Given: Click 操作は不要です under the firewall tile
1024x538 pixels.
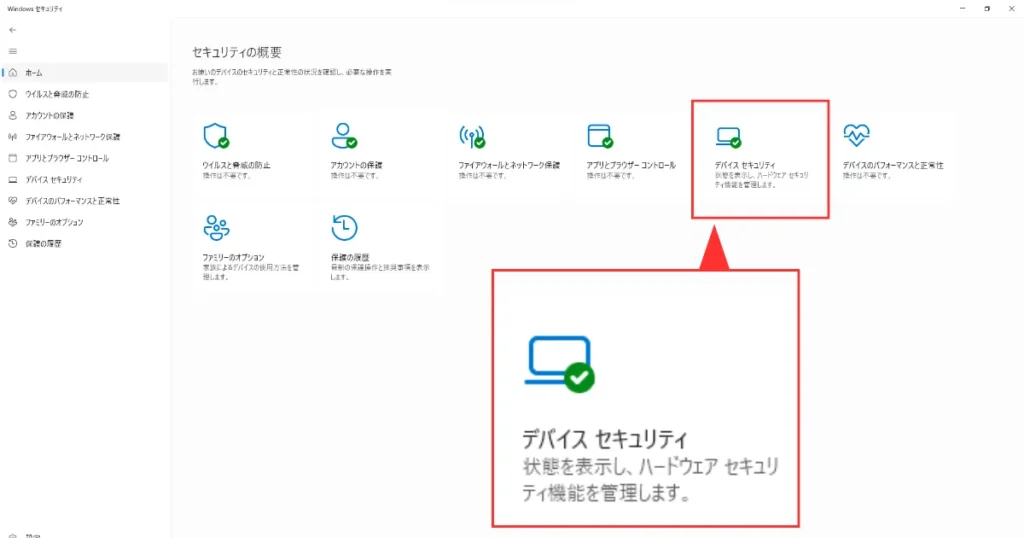Looking at the screenshot, I should click(x=483, y=176).
